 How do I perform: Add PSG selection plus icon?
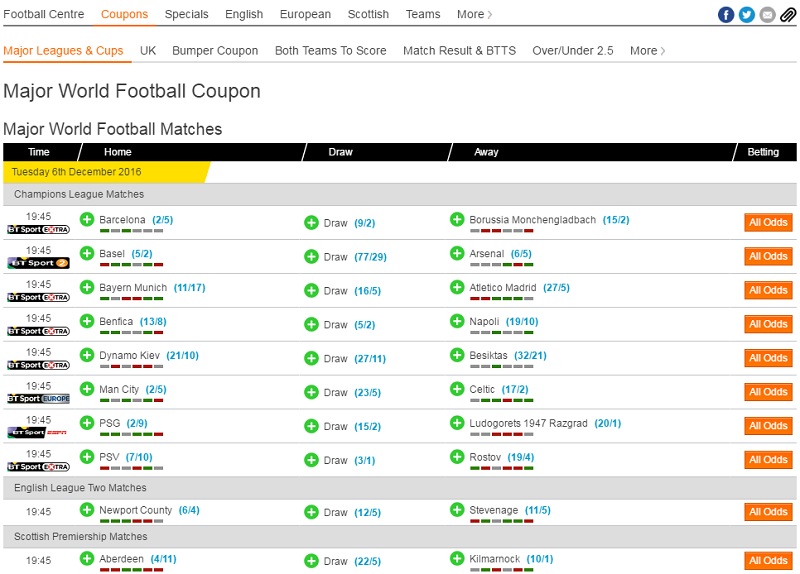click(x=87, y=423)
